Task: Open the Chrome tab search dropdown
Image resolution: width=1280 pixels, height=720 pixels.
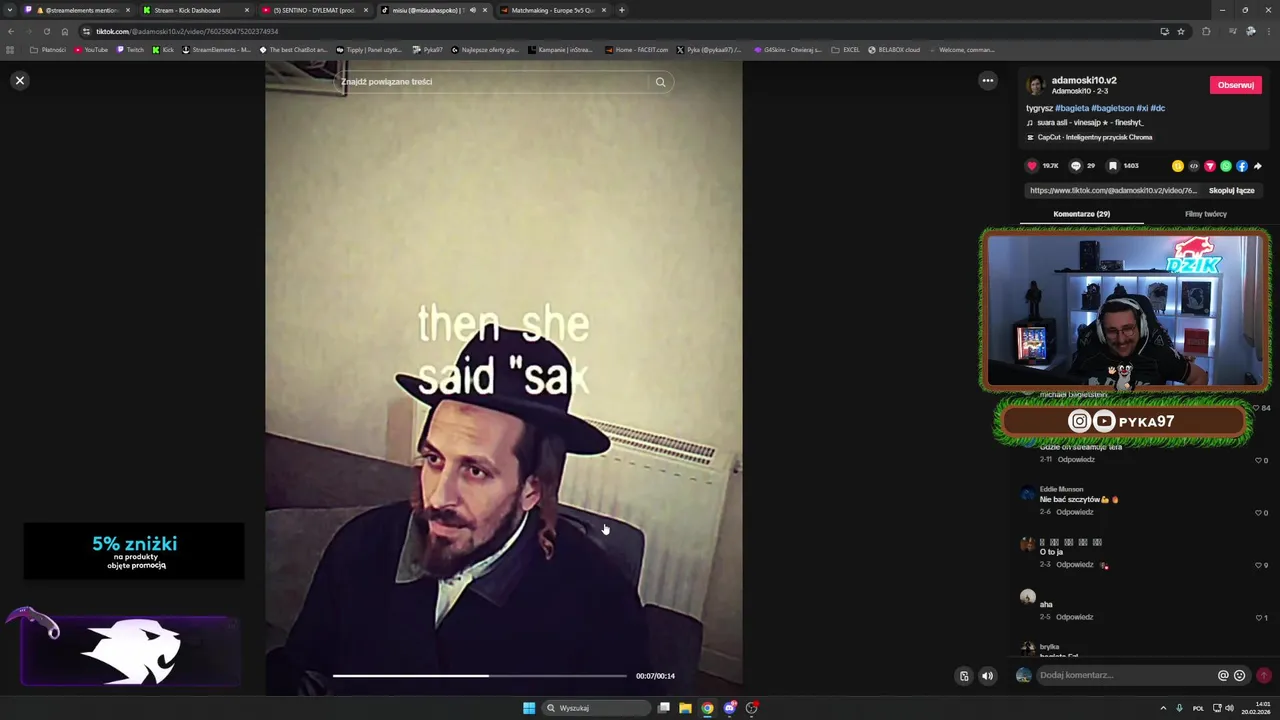Action: pos(11,10)
